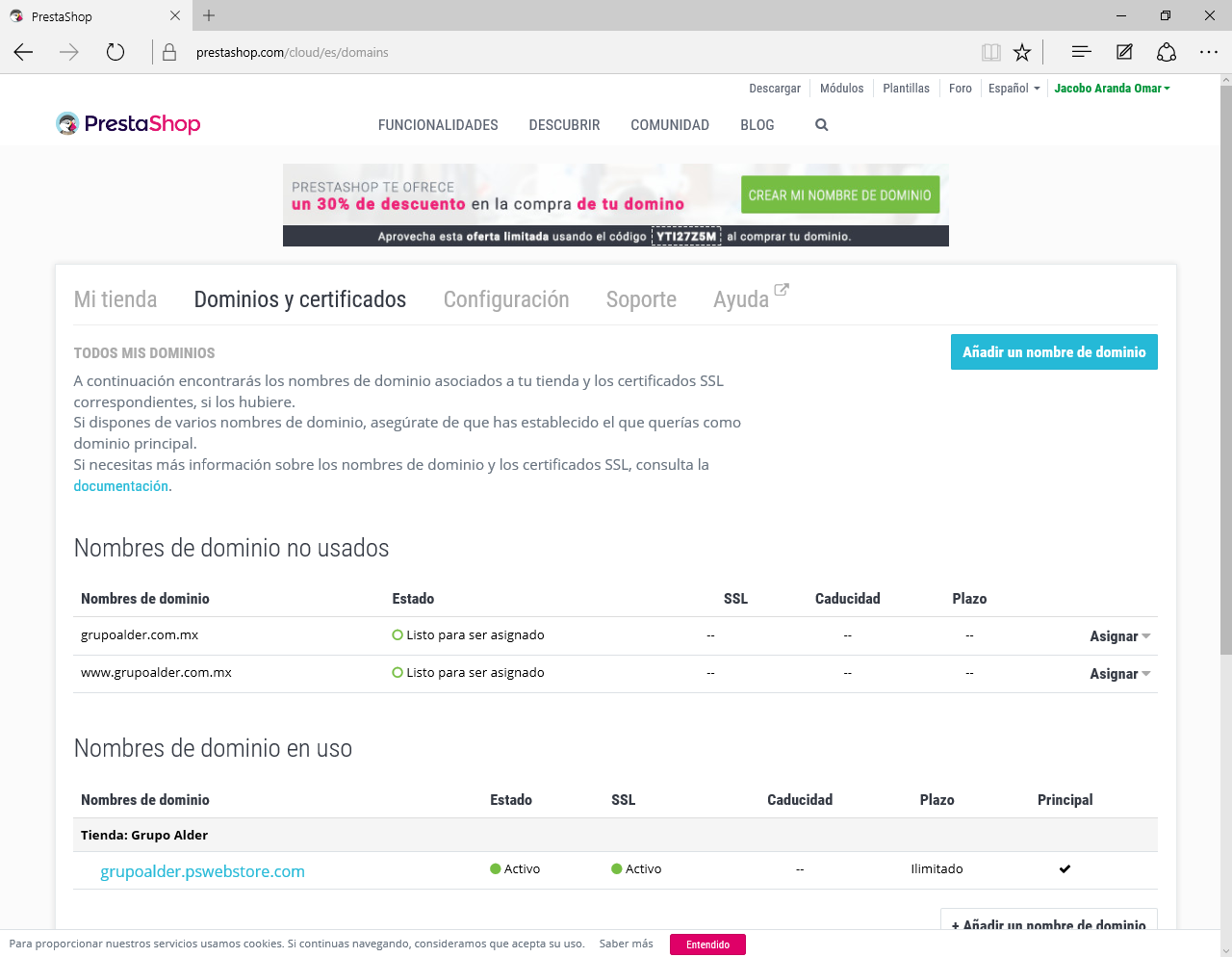Click the vertical scrollbar thumb

tap(1225, 371)
